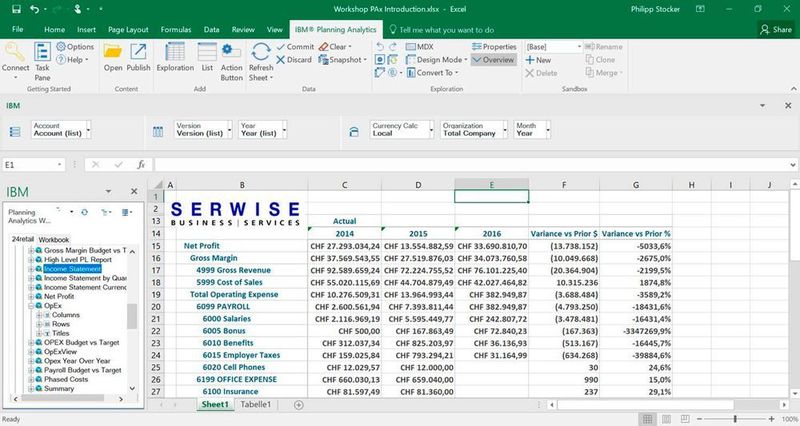
Task: Click the Publish icon
Action: [138, 51]
